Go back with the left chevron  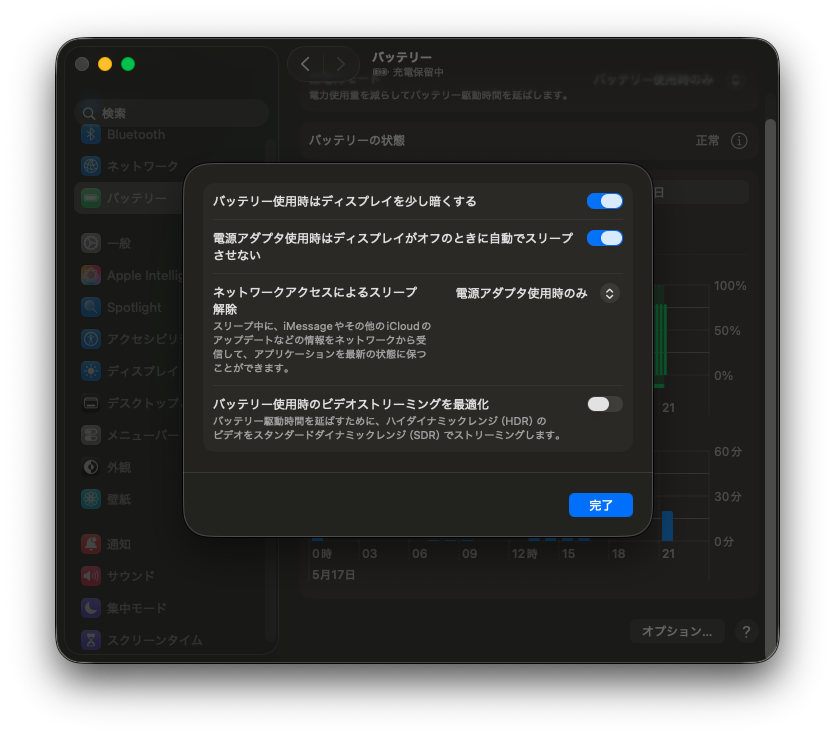click(305, 64)
